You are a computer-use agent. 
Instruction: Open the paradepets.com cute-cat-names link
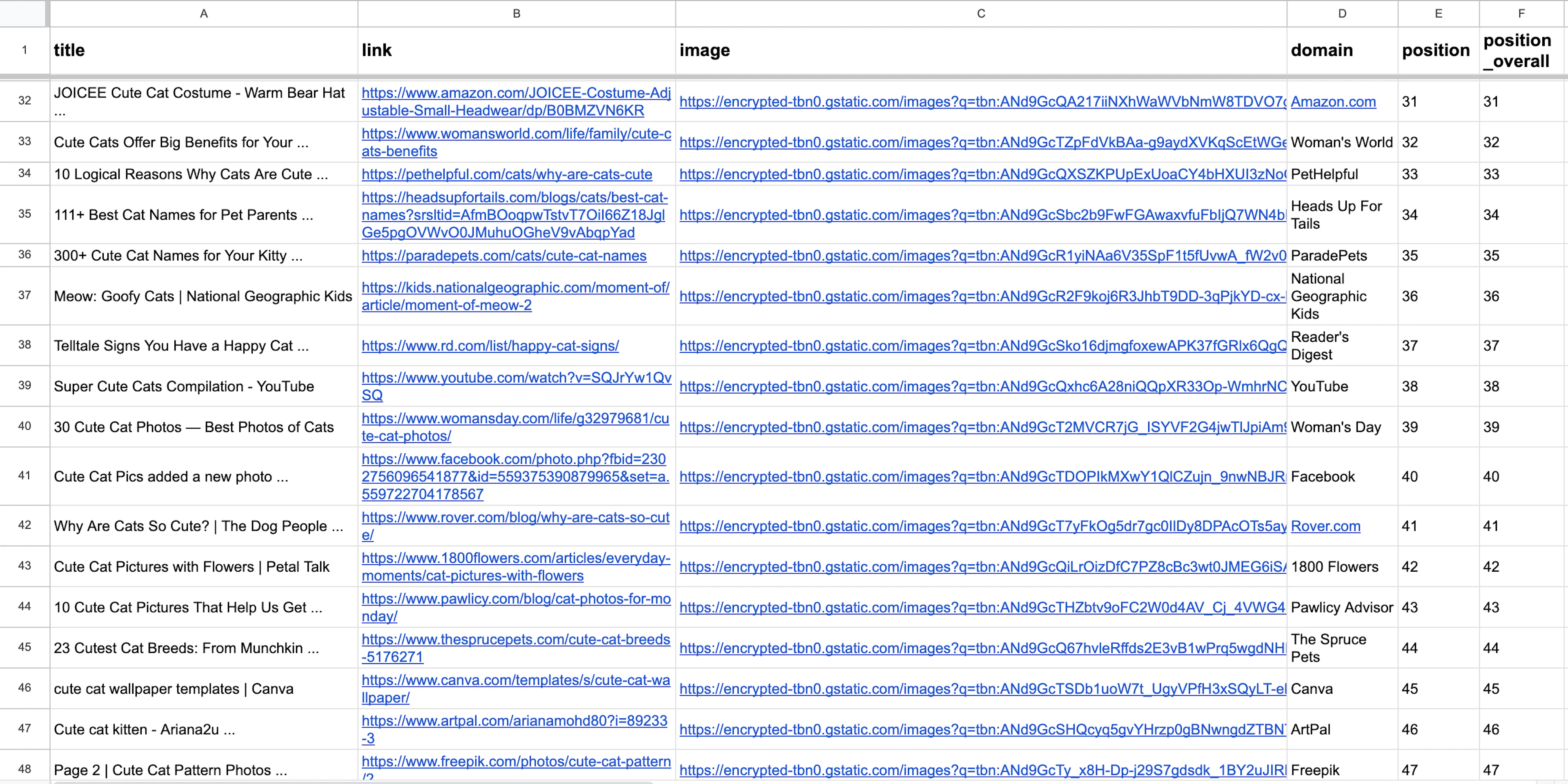[504, 256]
